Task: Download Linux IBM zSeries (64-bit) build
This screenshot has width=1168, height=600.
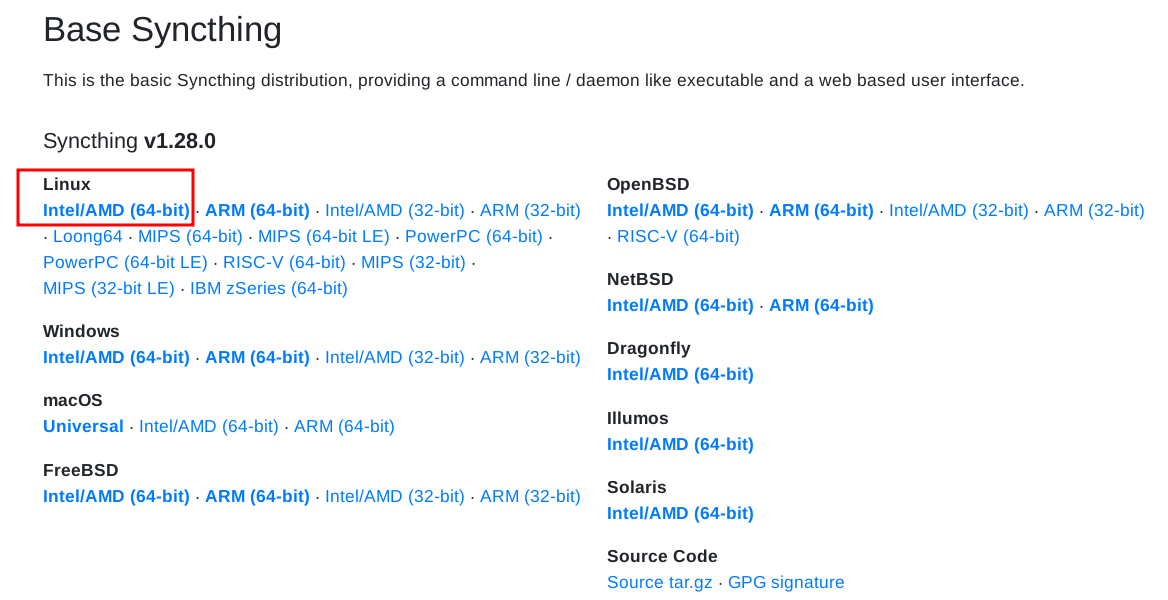Action: [269, 288]
